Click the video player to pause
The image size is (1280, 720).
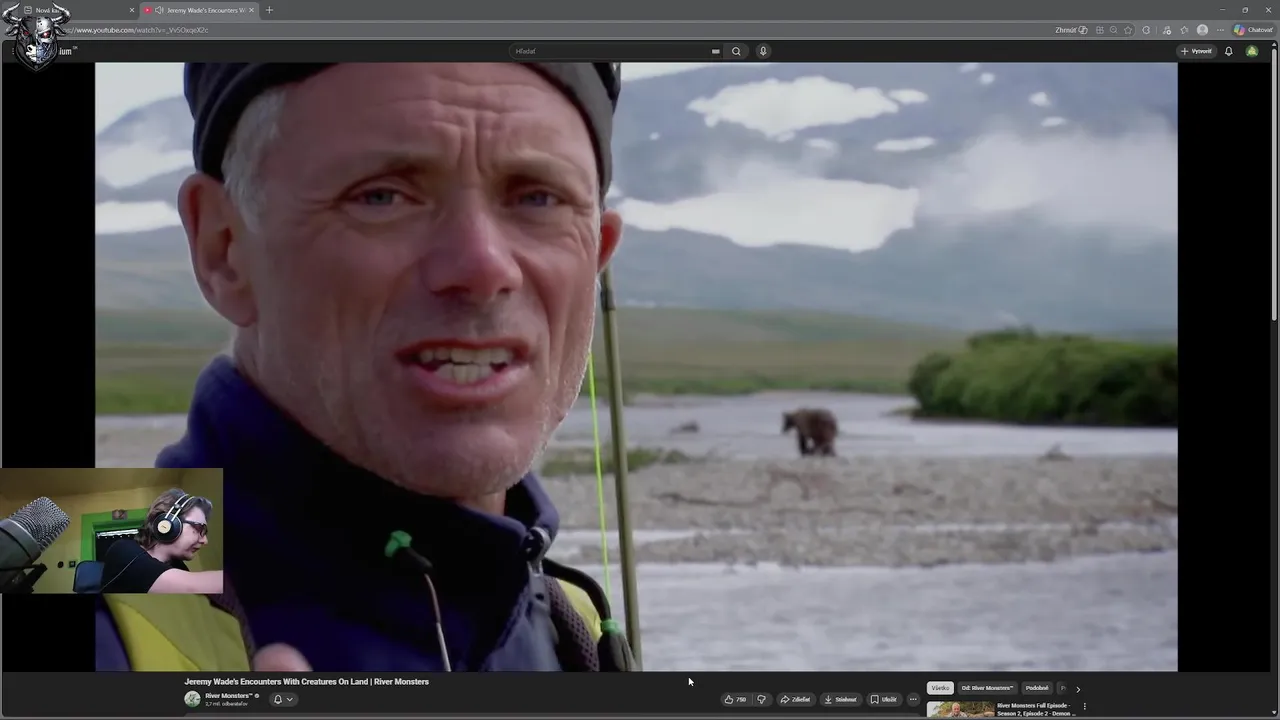click(636, 366)
